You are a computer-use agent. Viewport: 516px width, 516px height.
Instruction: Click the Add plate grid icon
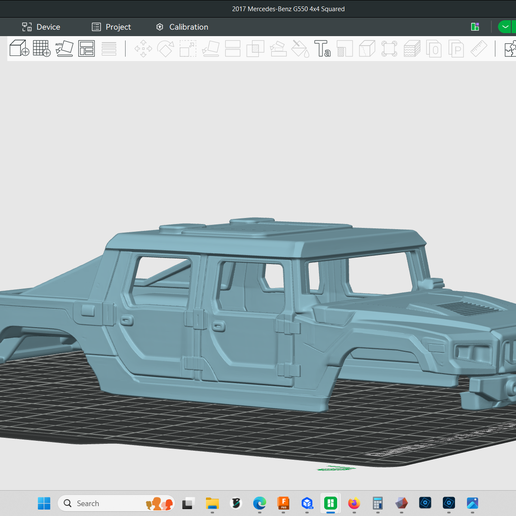pyautogui.click(x=42, y=48)
